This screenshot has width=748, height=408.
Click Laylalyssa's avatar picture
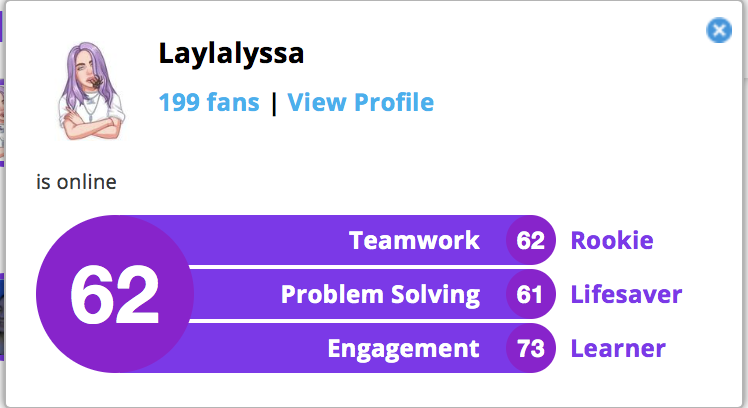click(x=91, y=92)
